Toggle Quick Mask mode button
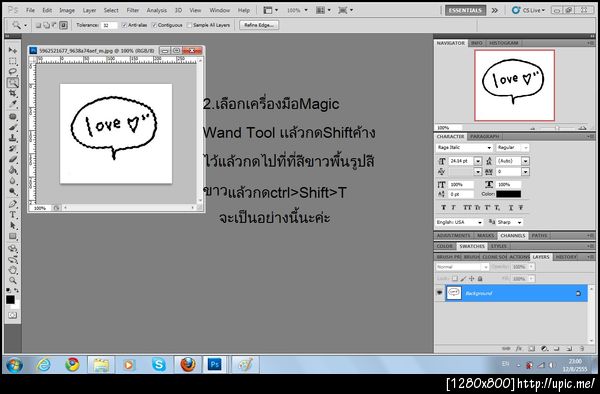This screenshot has width=600, height=394. [13, 315]
